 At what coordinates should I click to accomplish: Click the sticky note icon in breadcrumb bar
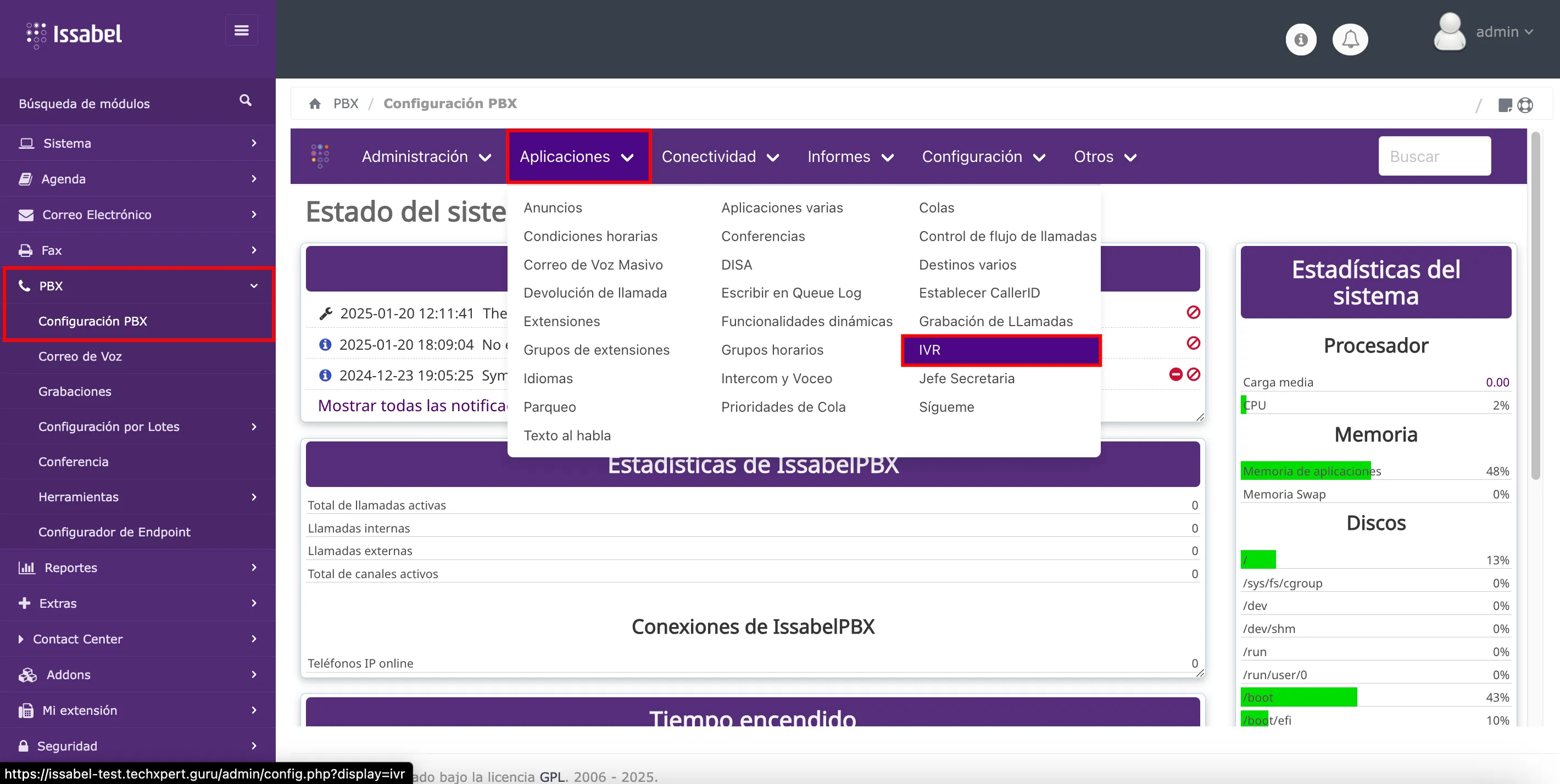click(1505, 105)
